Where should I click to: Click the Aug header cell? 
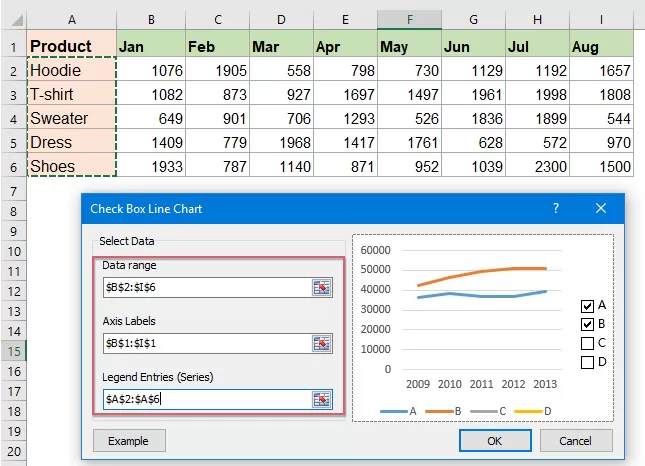coord(601,43)
